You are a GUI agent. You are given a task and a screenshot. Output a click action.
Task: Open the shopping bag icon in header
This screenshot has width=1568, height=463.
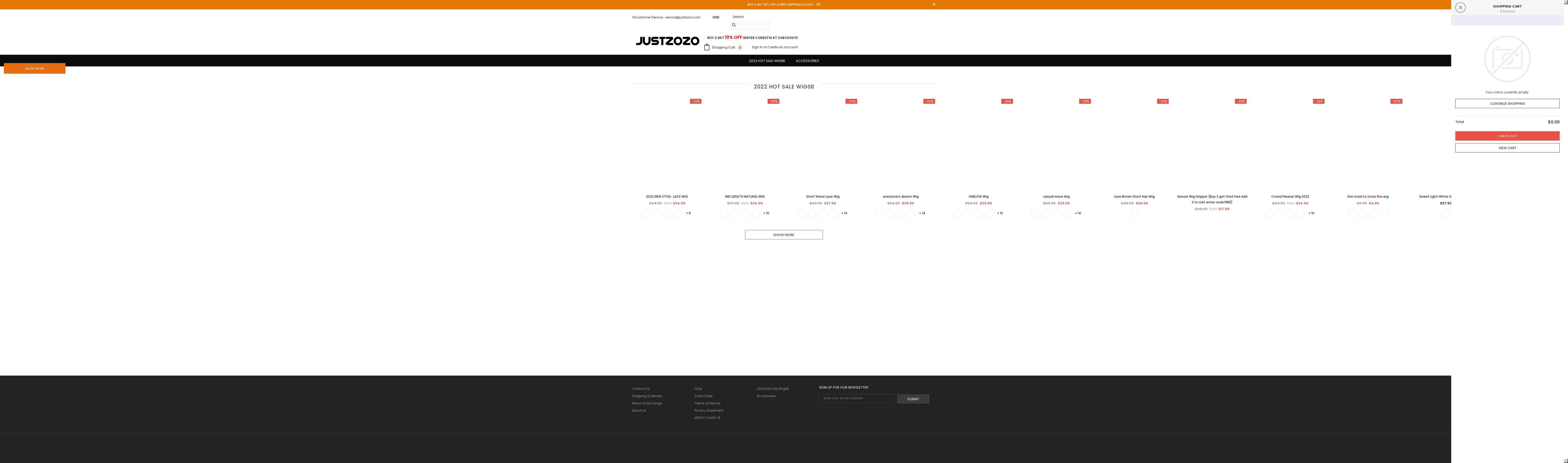(707, 47)
